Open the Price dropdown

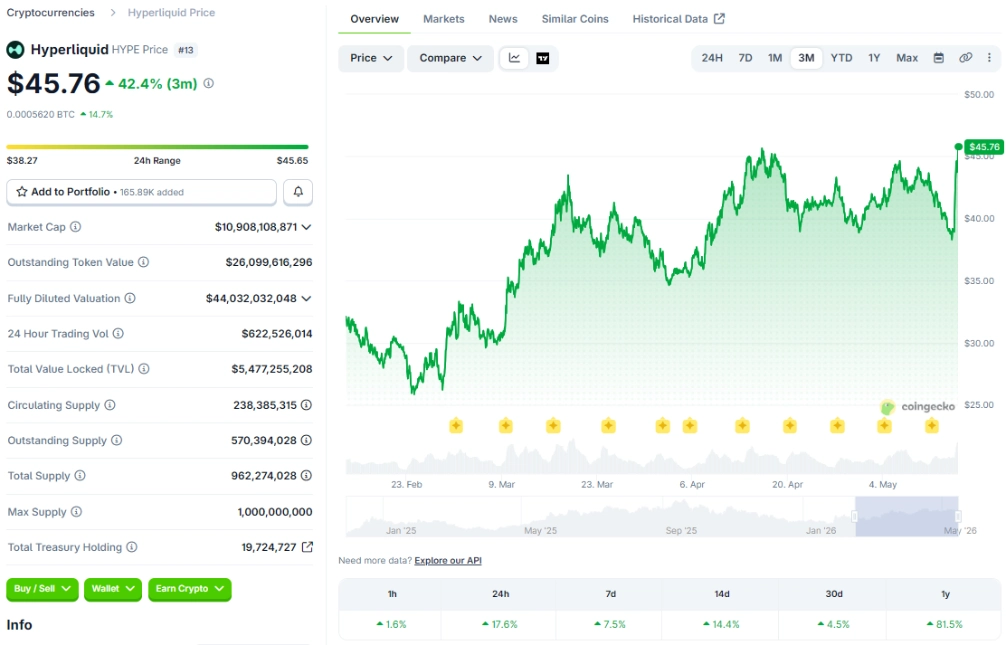(371, 58)
